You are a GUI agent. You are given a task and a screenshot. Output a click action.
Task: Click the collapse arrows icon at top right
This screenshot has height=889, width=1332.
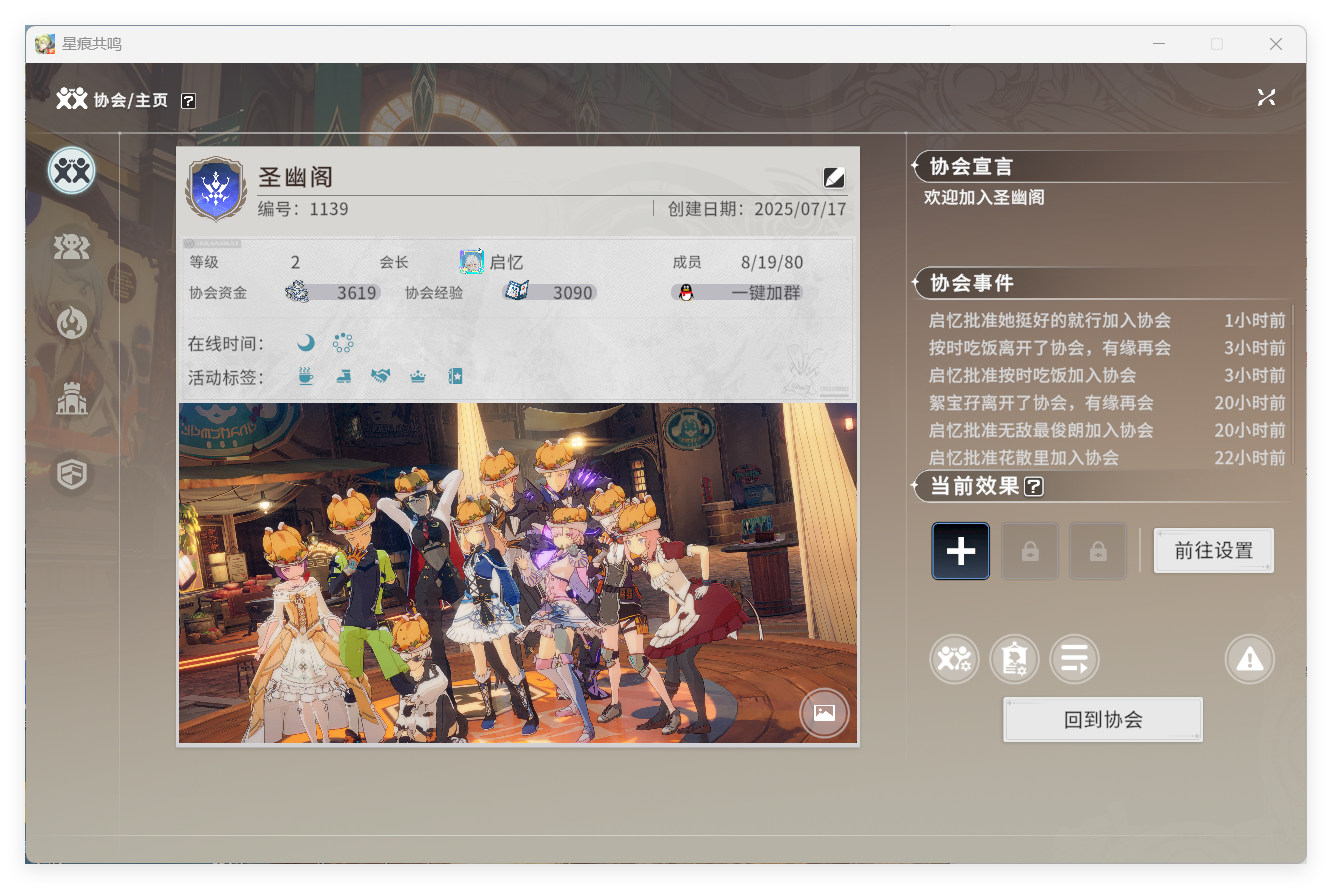[x=1266, y=97]
